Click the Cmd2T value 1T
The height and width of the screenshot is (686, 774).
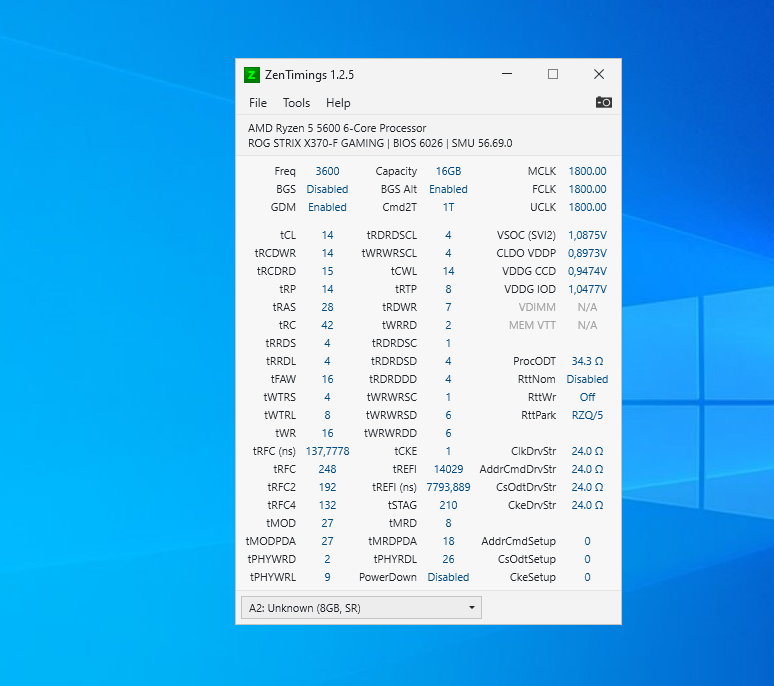pos(448,207)
